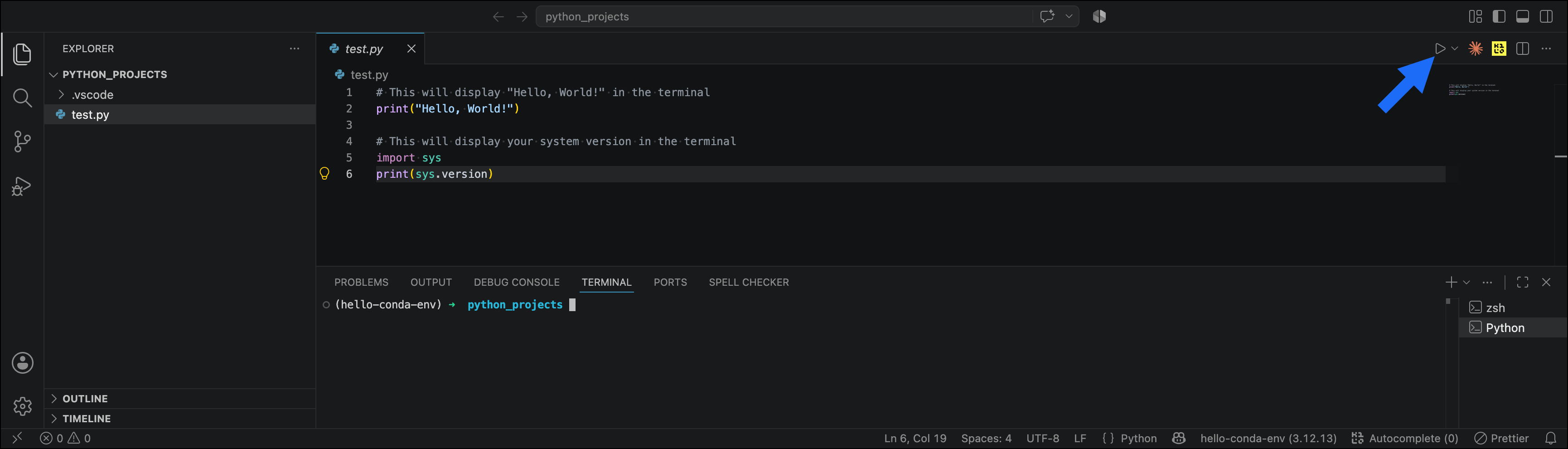Open the Accounts menu icon

23,363
